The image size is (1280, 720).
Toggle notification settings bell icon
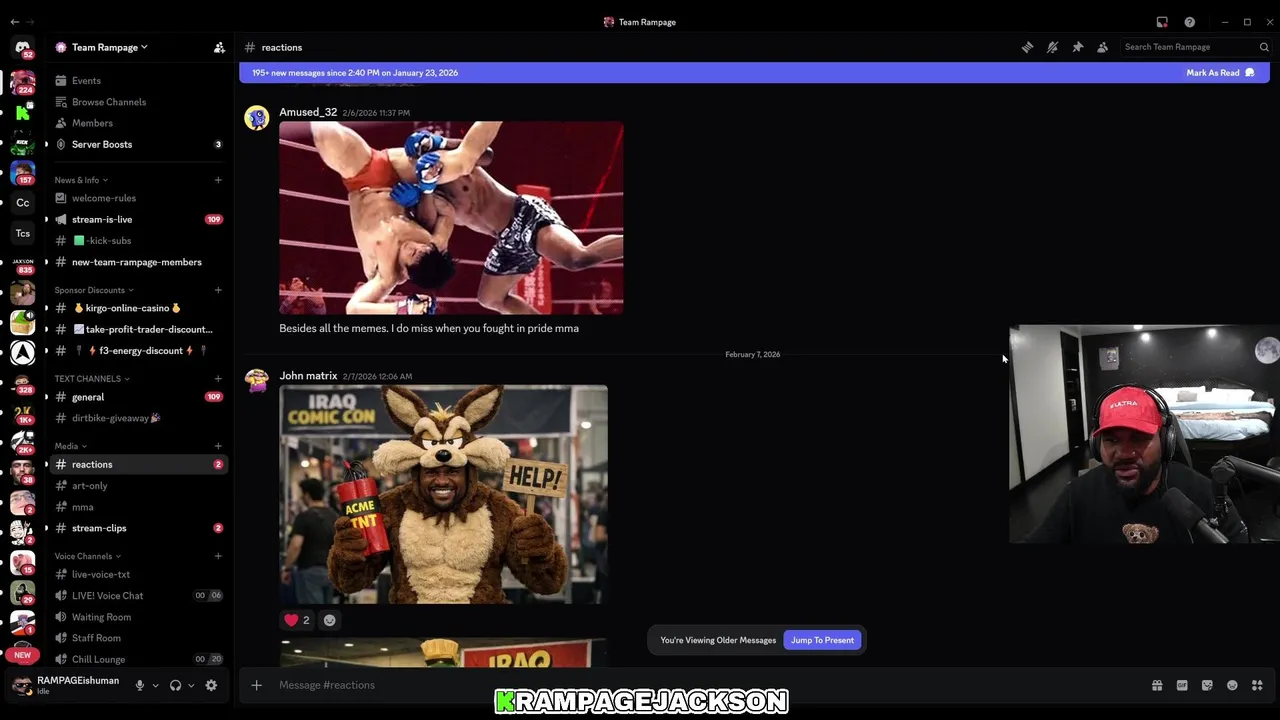click(x=1052, y=47)
